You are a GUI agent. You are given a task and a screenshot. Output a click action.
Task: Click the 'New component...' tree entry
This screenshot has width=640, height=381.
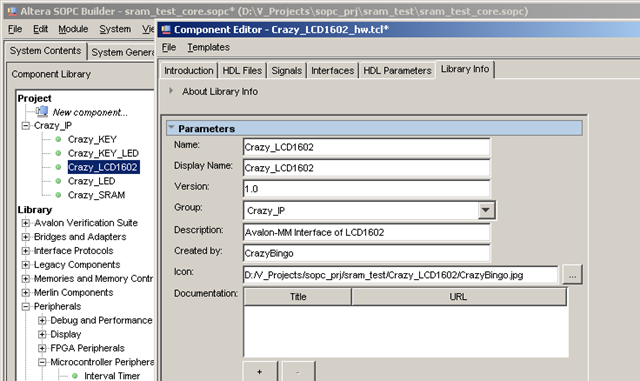tap(90, 112)
